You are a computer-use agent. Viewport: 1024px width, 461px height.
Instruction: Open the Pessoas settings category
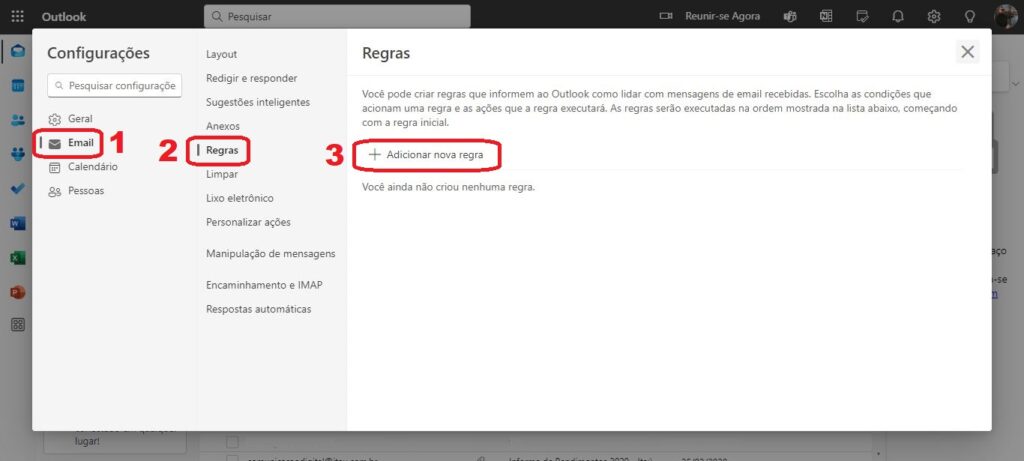pyautogui.click(x=86, y=191)
